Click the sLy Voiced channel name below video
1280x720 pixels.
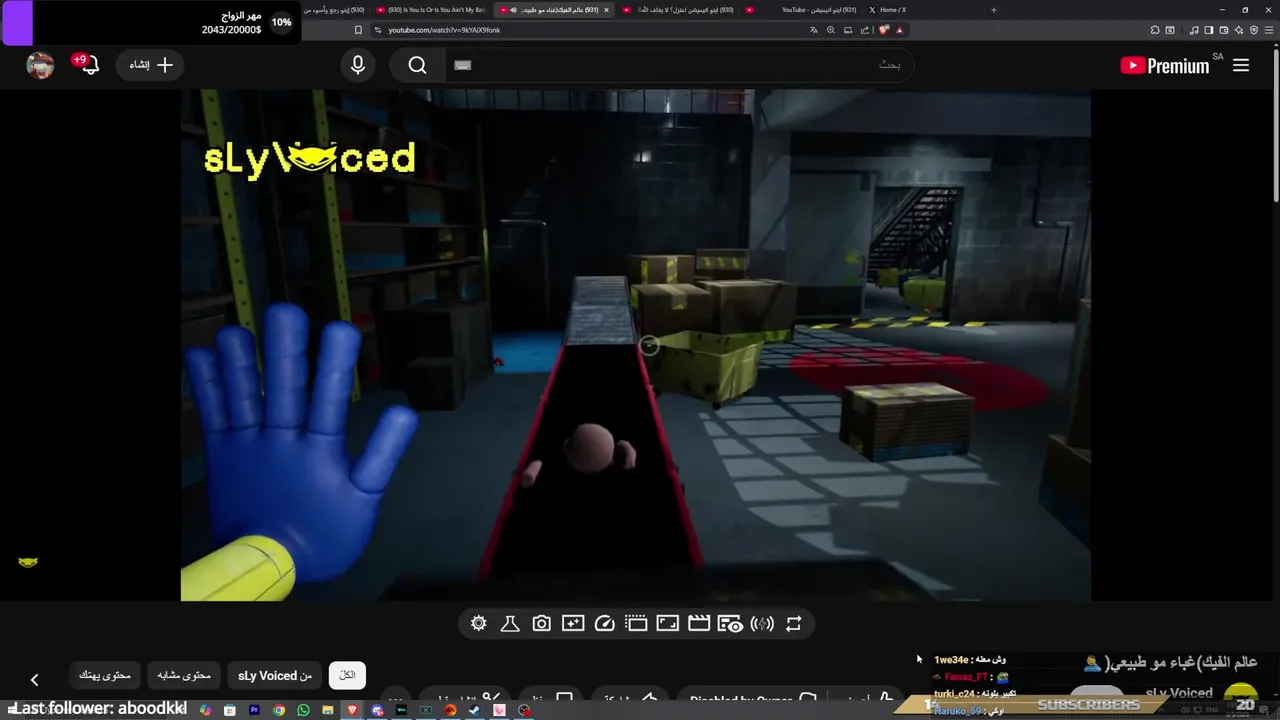click(x=1179, y=692)
